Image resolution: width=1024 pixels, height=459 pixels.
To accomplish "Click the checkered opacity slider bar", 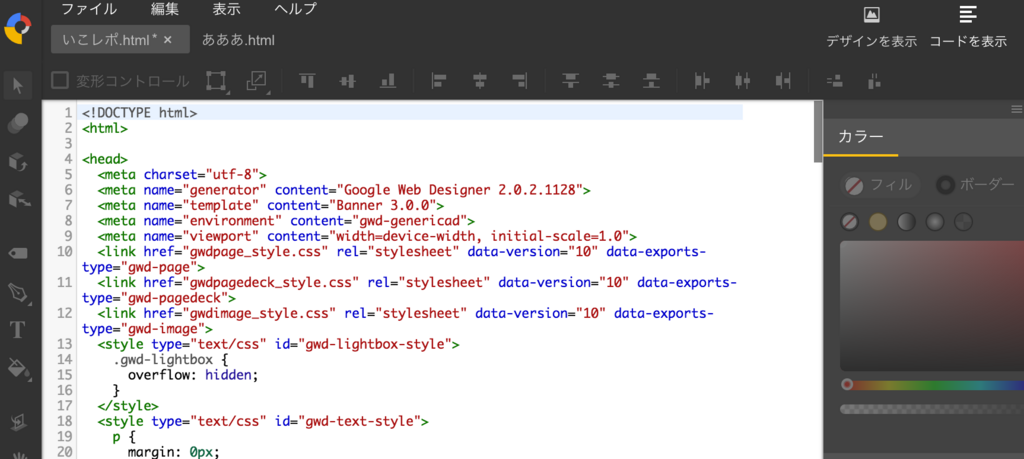I will [932, 409].
